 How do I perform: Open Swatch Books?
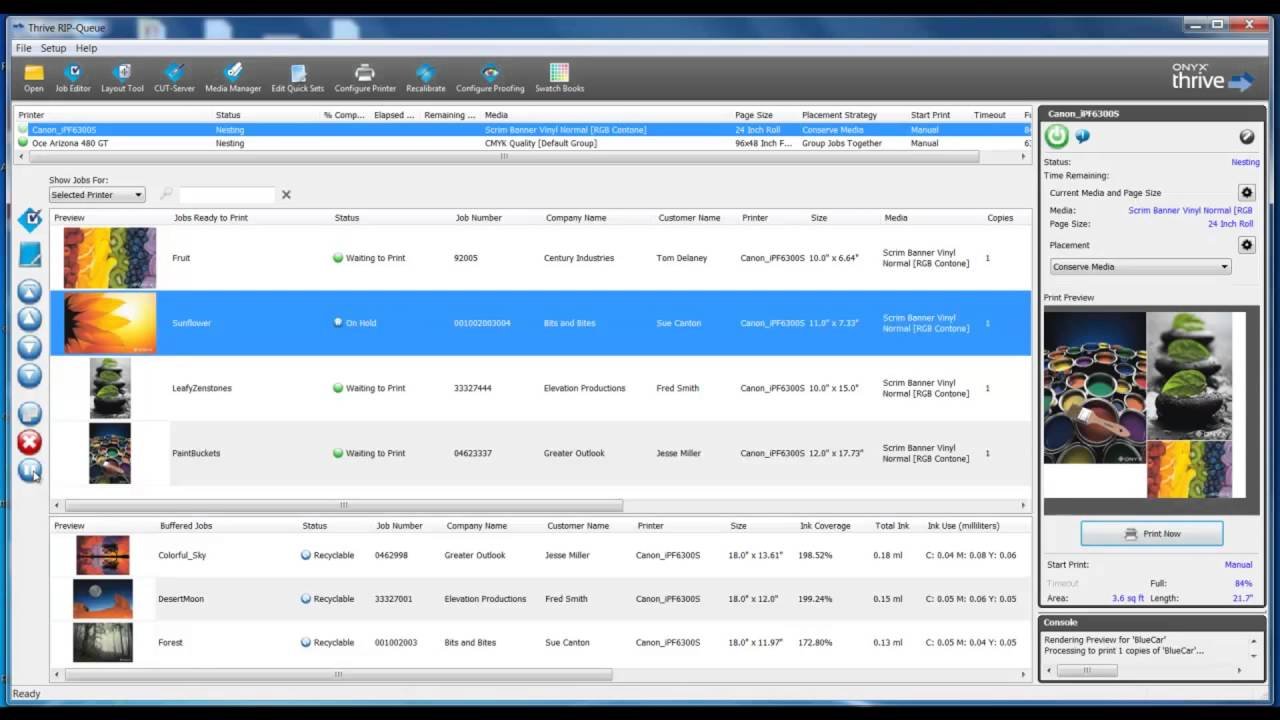(559, 77)
